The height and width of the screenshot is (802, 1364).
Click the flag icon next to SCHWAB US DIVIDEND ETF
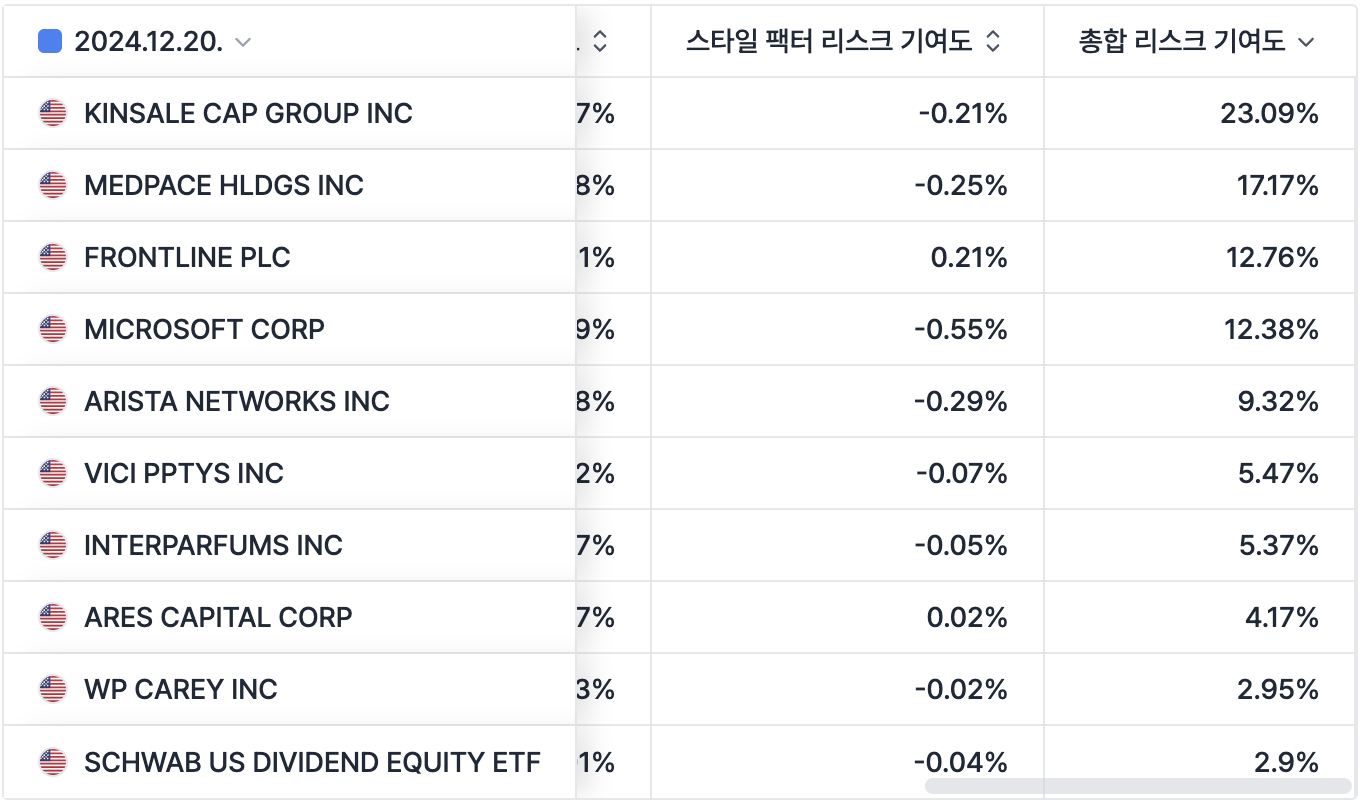tap(52, 762)
